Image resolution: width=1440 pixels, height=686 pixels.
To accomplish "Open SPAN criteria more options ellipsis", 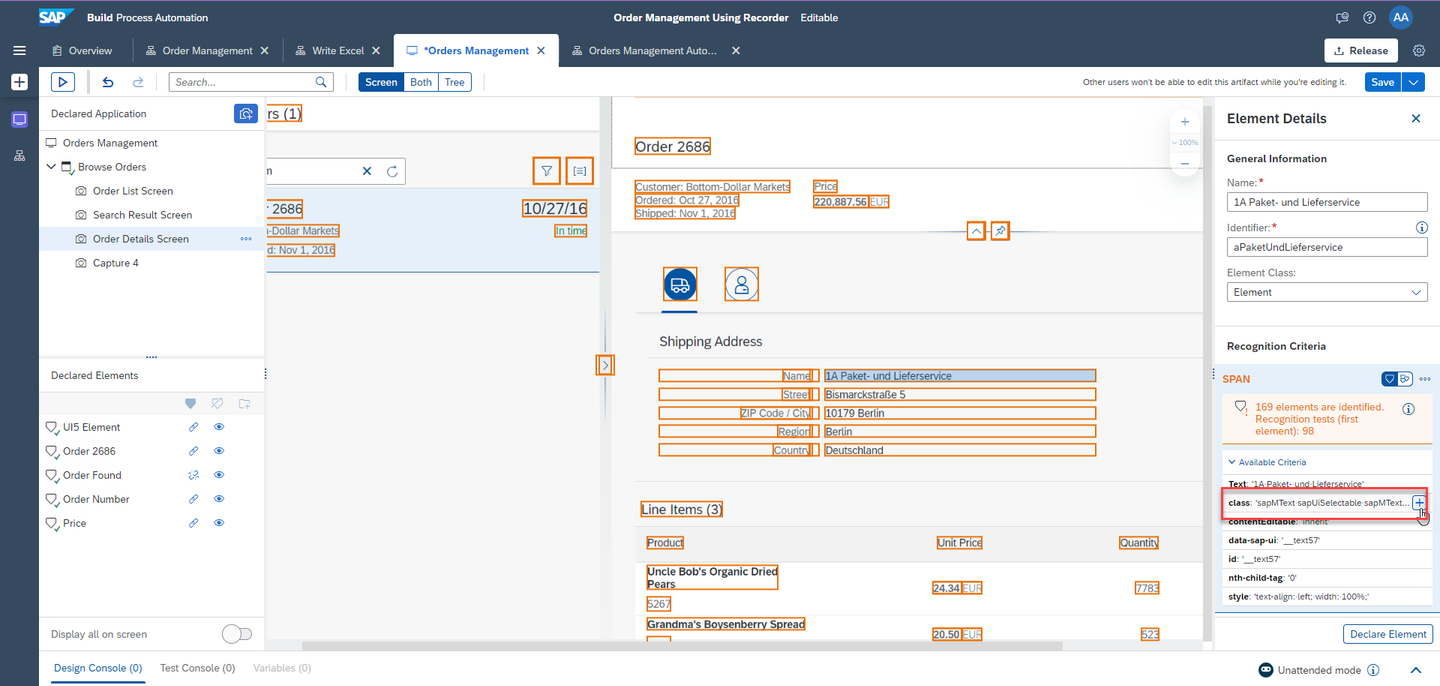I will (x=1425, y=379).
